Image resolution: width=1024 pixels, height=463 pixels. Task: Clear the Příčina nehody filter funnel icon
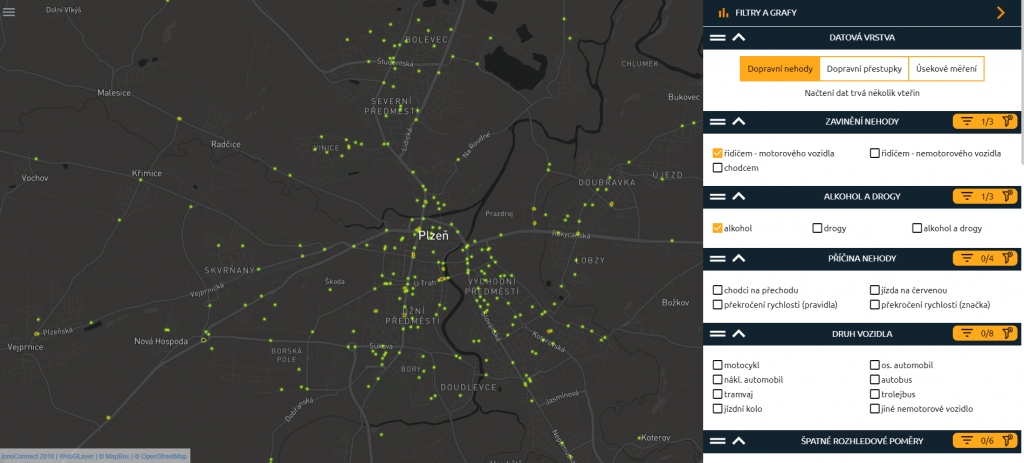coord(1008,258)
